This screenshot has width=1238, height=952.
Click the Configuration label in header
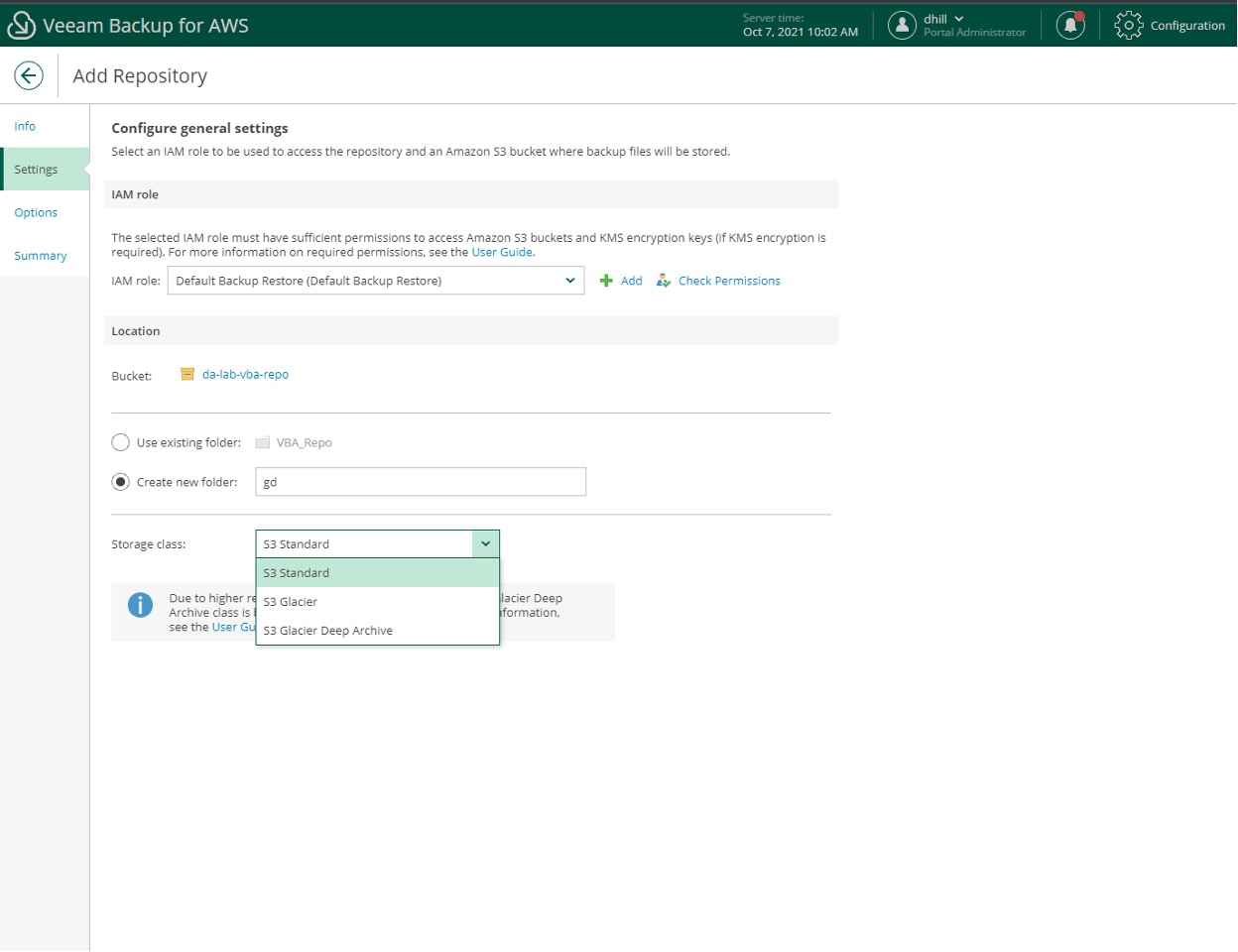[x=1187, y=26]
